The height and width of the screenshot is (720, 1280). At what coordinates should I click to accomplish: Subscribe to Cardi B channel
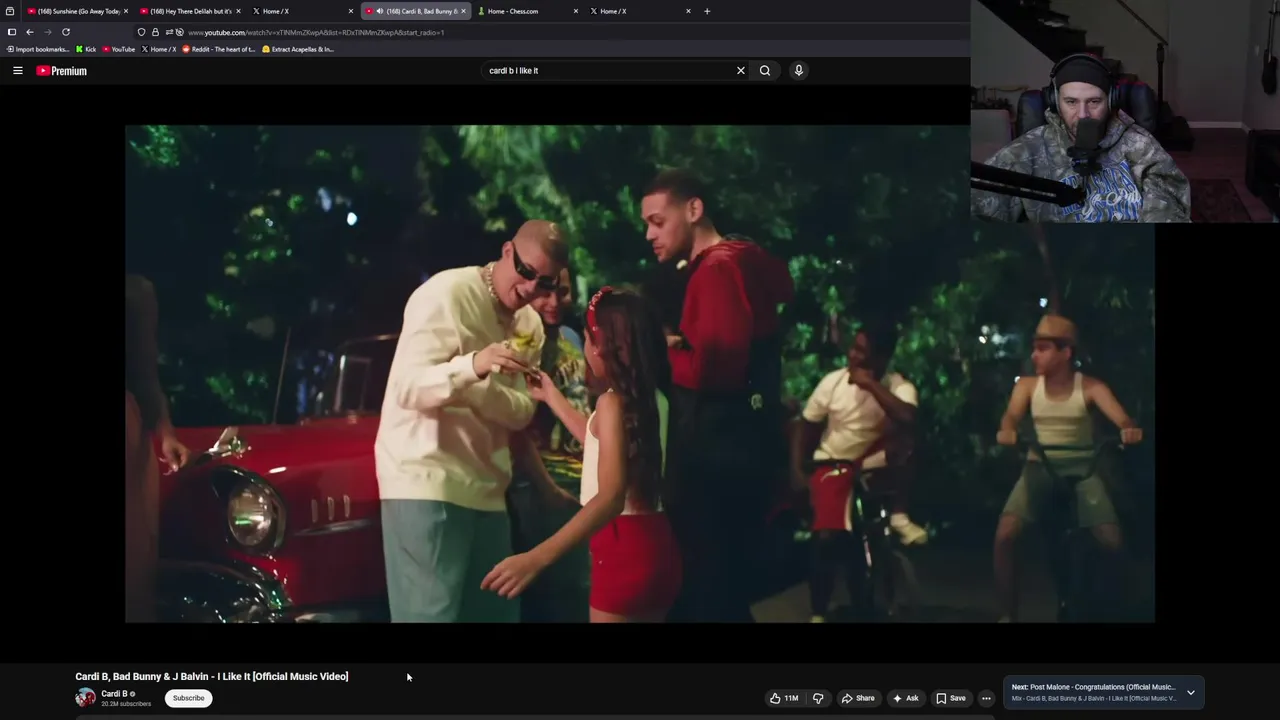coord(188,698)
